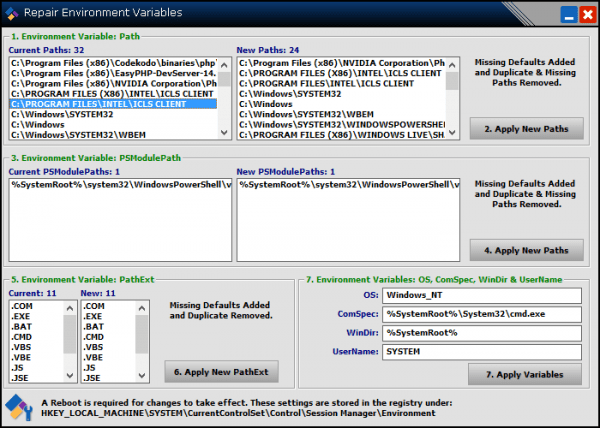Select entry in Current PSModulePaths list
Viewport: 600px width, 428px height.
click(x=121, y=185)
